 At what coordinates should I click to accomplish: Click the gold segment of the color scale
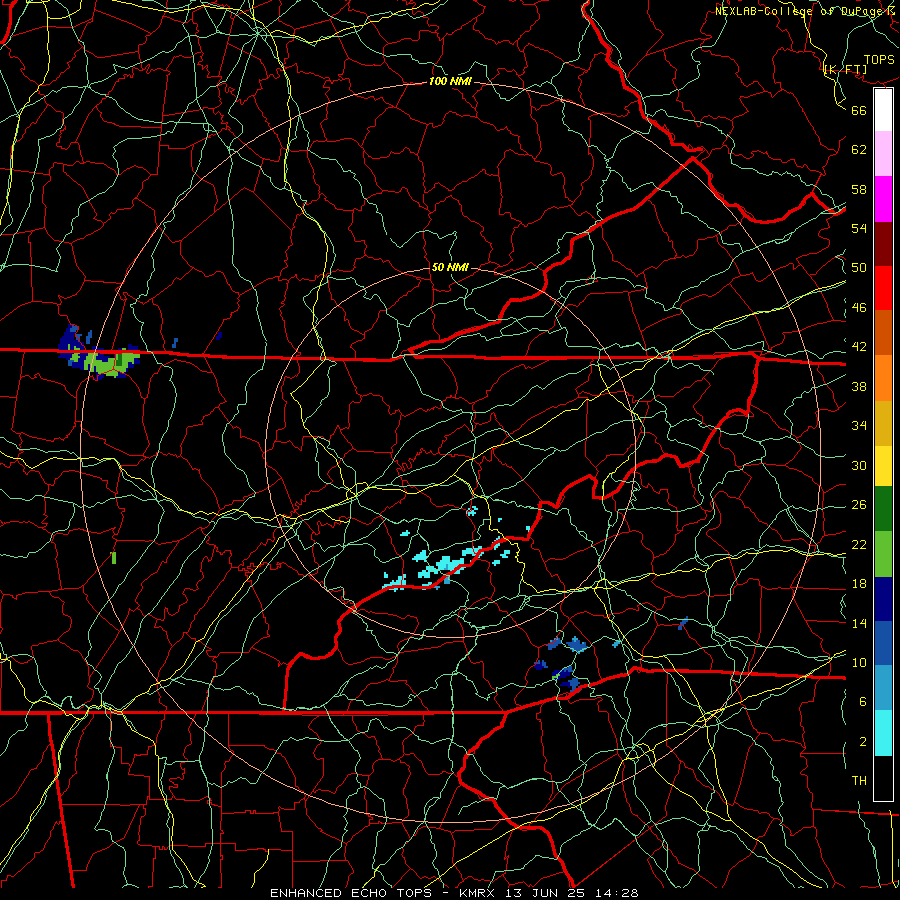coord(883,423)
